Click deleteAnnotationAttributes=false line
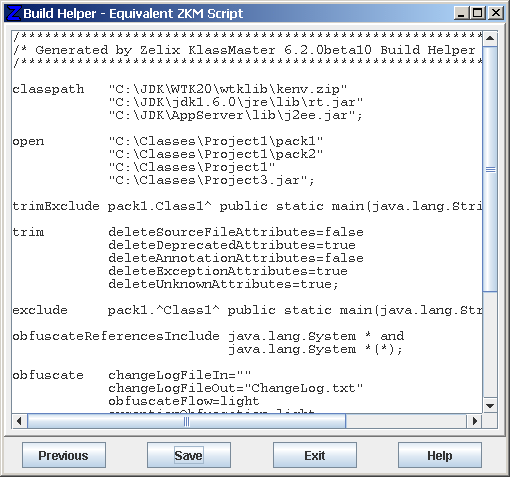The height and width of the screenshot is (477, 510). (x=236, y=258)
